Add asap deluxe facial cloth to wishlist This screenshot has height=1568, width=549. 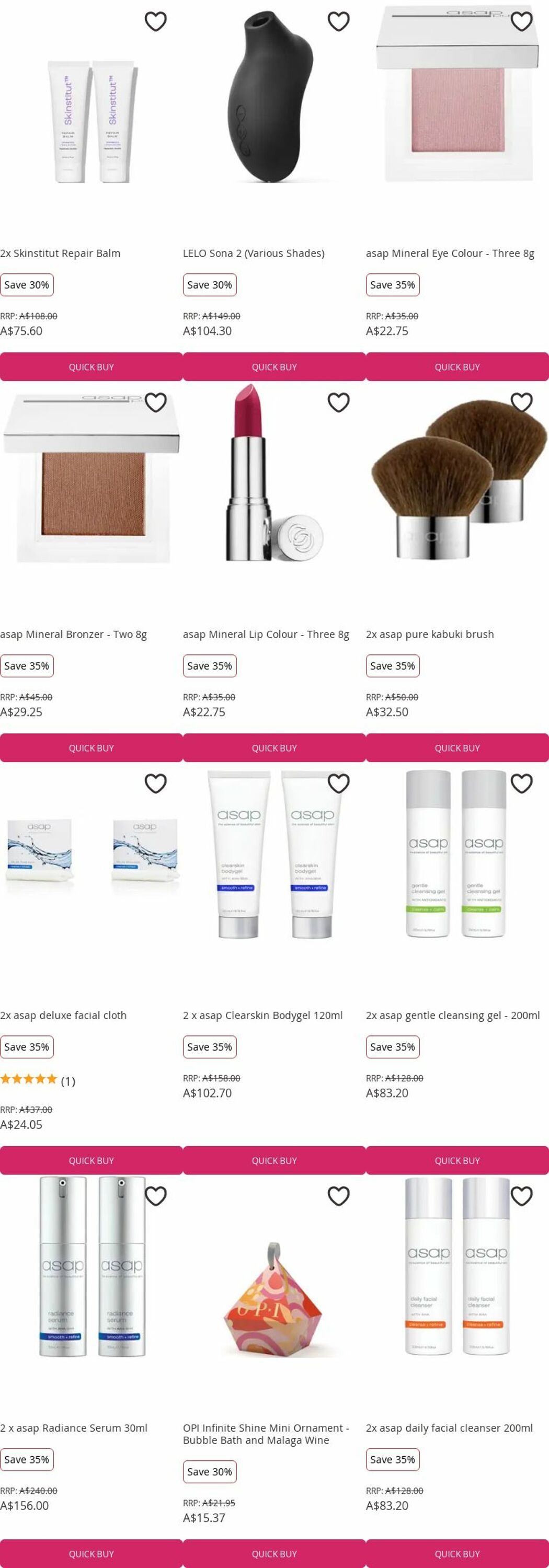point(155,783)
